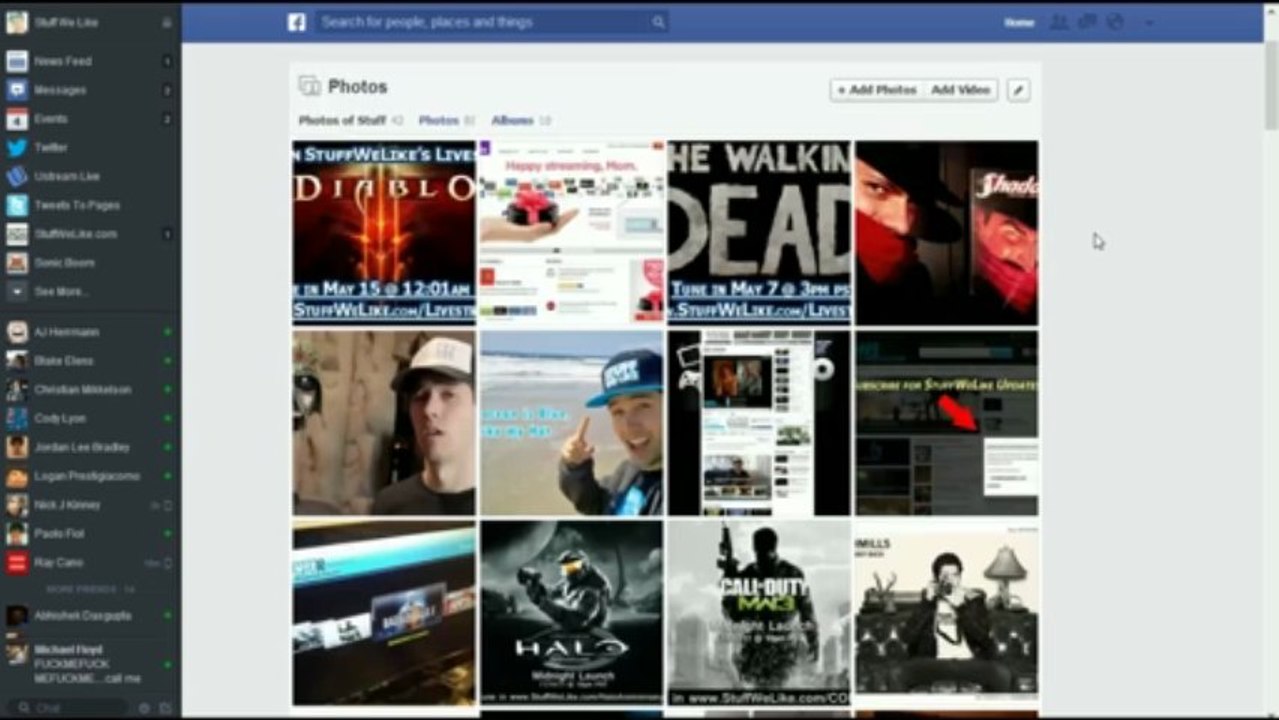This screenshot has height=720, width=1279.
Task: Click the chat sidebar collapse icon
Action: (166, 708)
